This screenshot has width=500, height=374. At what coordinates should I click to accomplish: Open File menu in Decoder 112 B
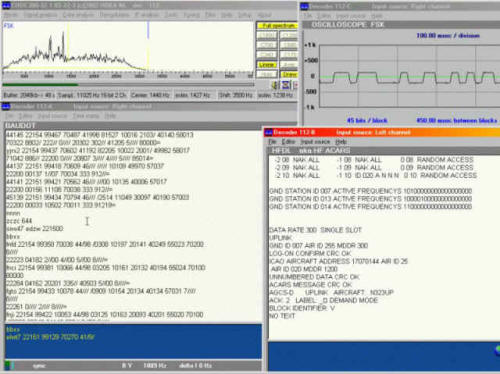[x=272, y=142]
